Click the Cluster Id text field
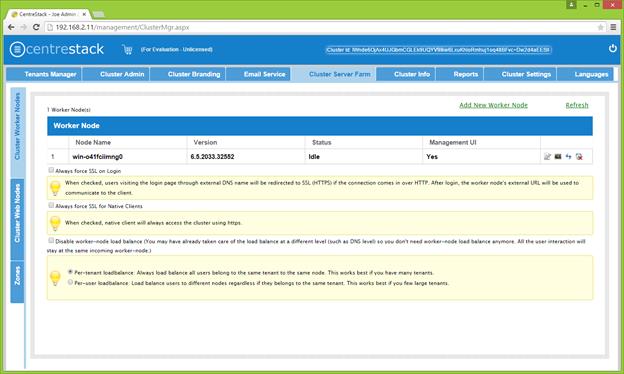 (x=439, y=50)
